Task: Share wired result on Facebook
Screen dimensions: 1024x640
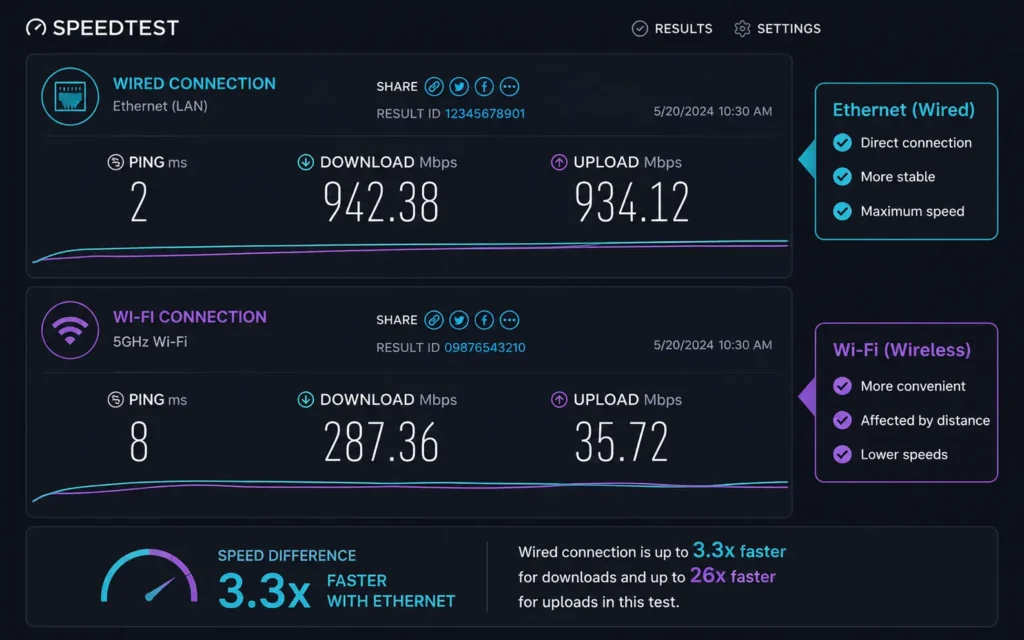Action: pos(484,86)
